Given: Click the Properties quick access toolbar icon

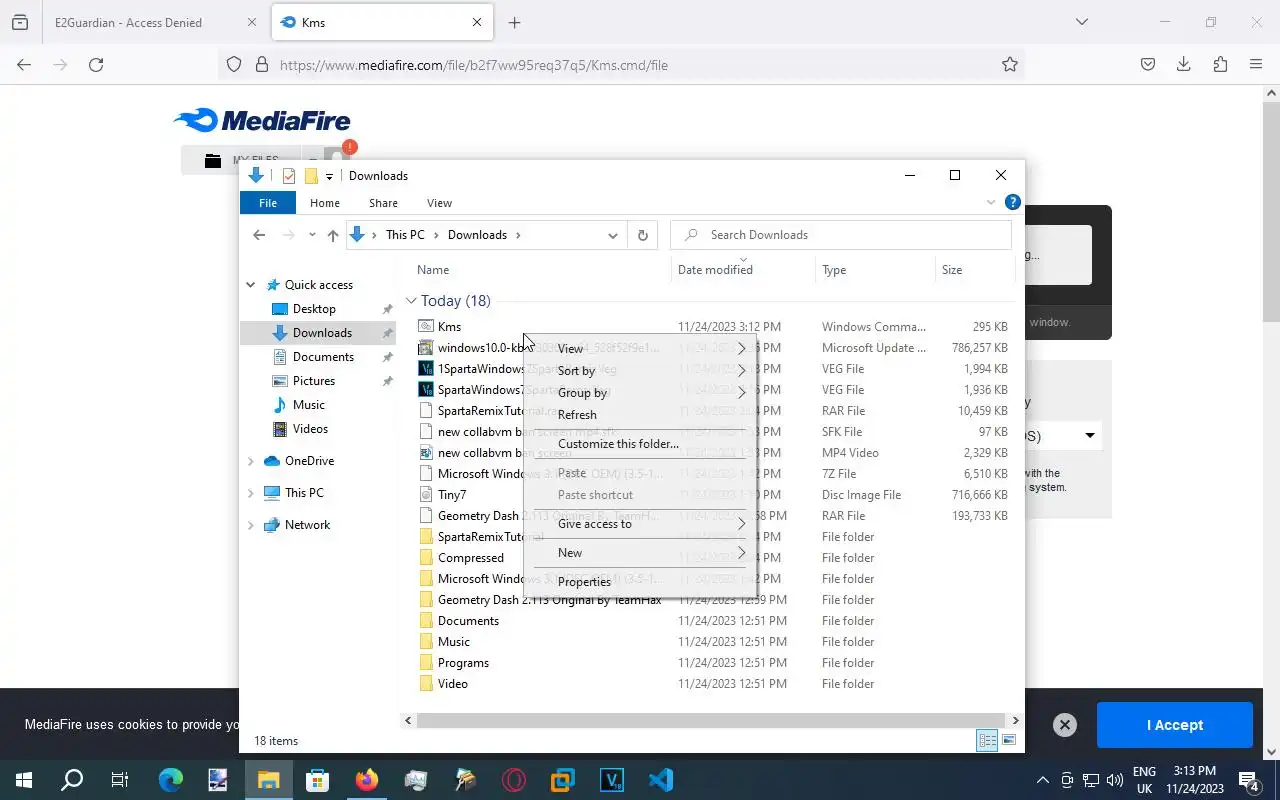Looking at the screenshot, I should (289, 176).
